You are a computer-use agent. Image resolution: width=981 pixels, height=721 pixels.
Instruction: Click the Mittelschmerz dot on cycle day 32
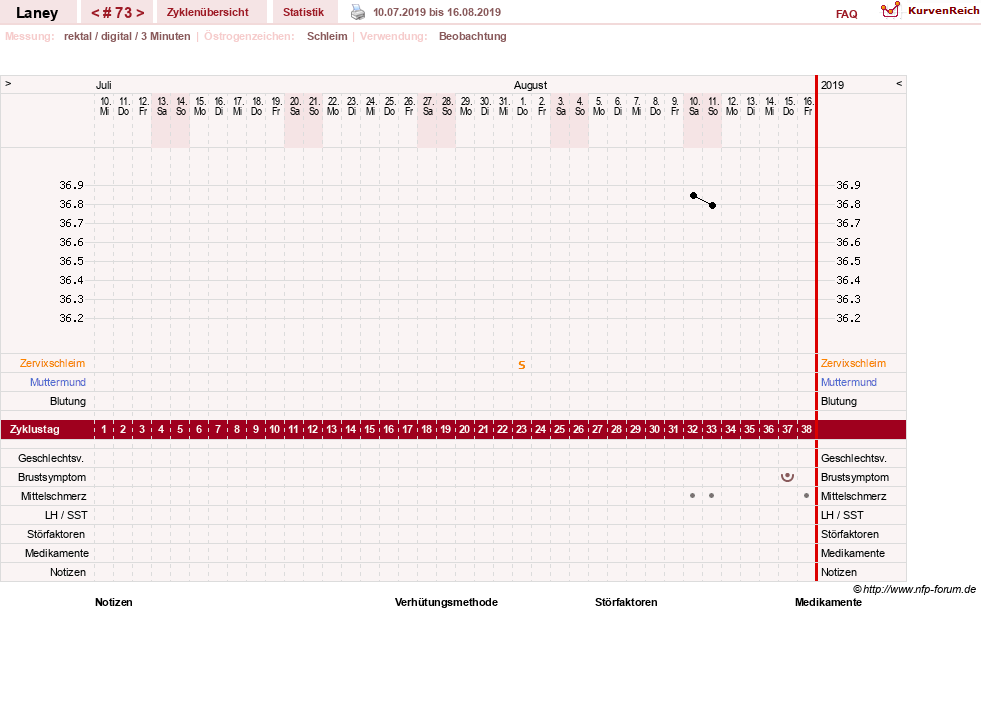[x=693, y=496]
